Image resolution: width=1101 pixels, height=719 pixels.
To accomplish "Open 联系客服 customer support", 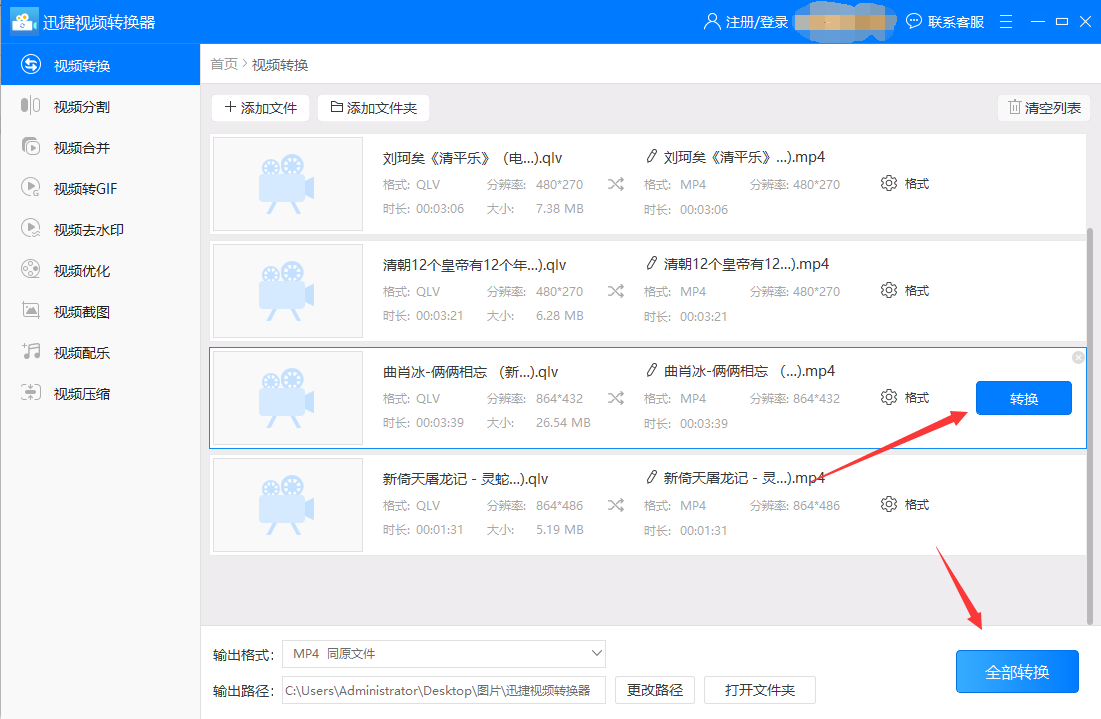I will (x=945, y=22).
